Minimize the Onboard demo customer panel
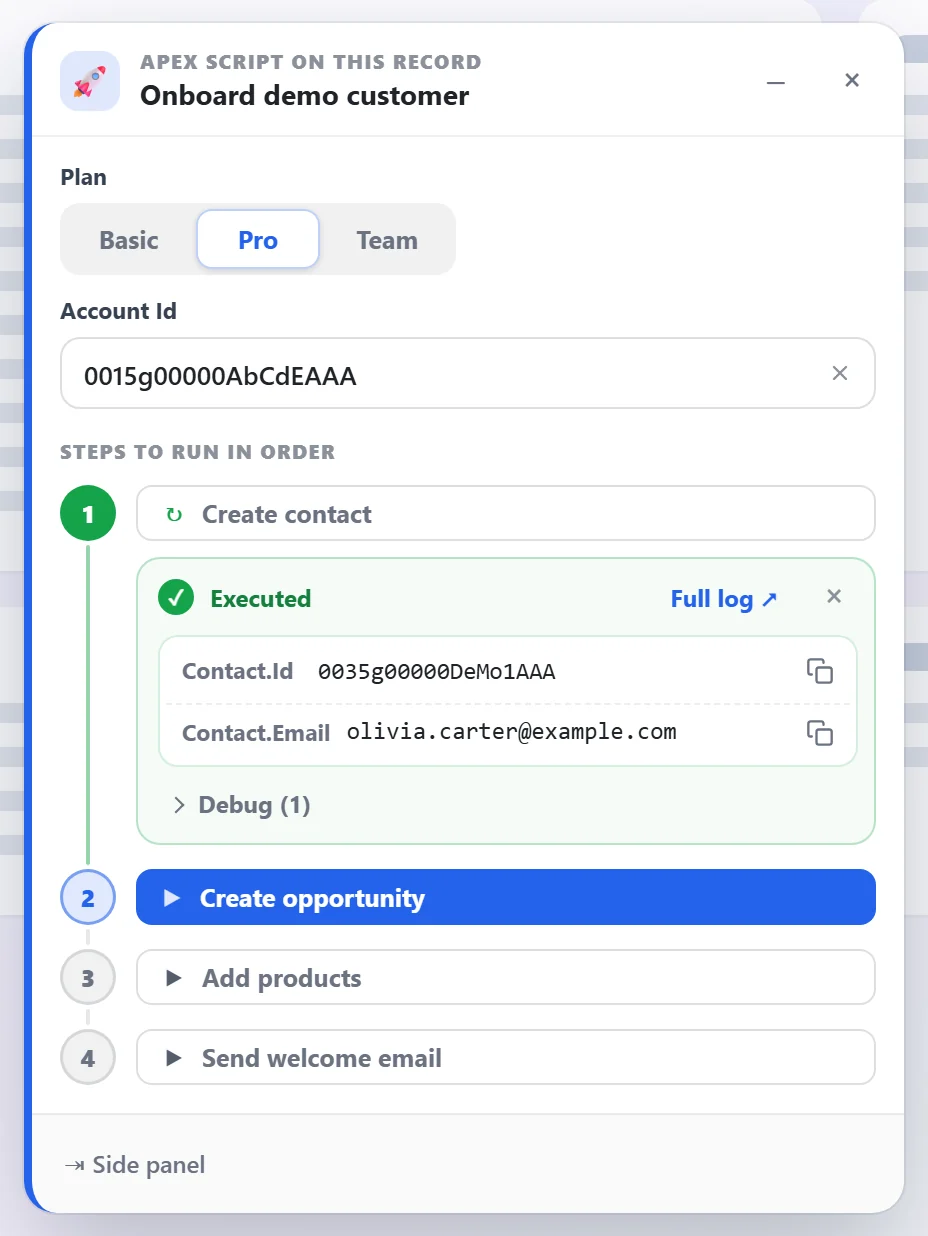928x1236 pixels. tap(776, 81)
